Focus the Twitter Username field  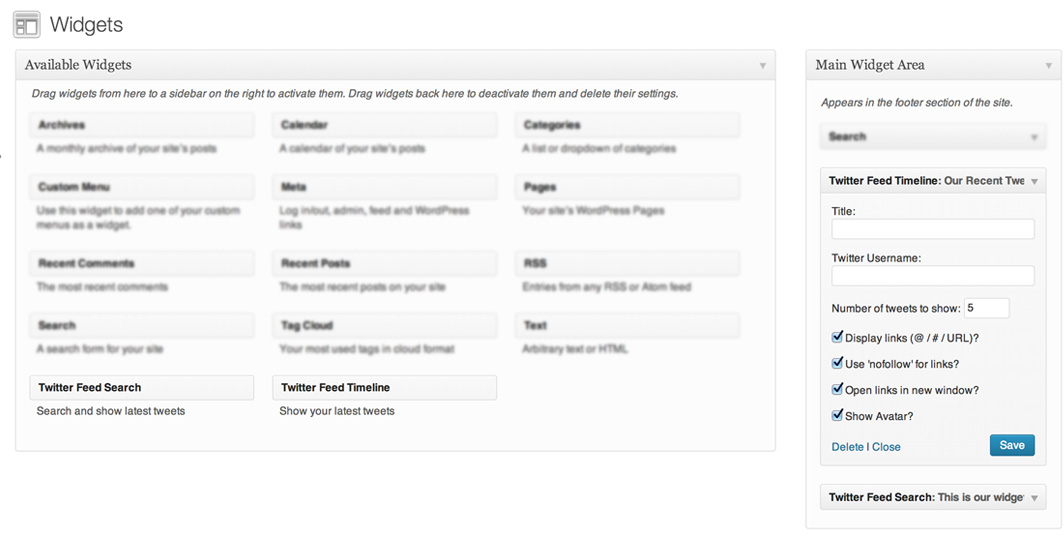932,275
